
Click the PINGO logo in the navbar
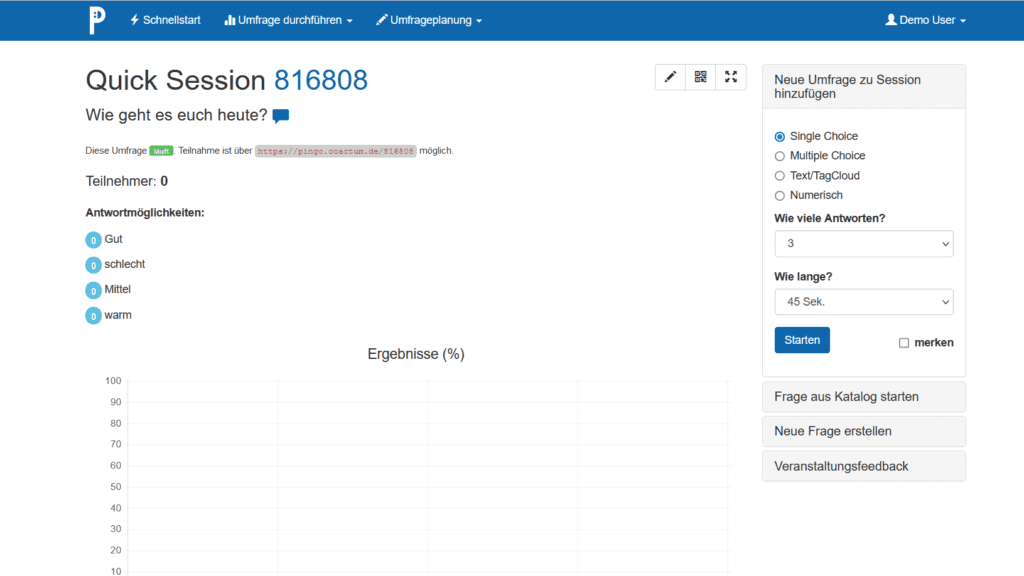[95, 19]
